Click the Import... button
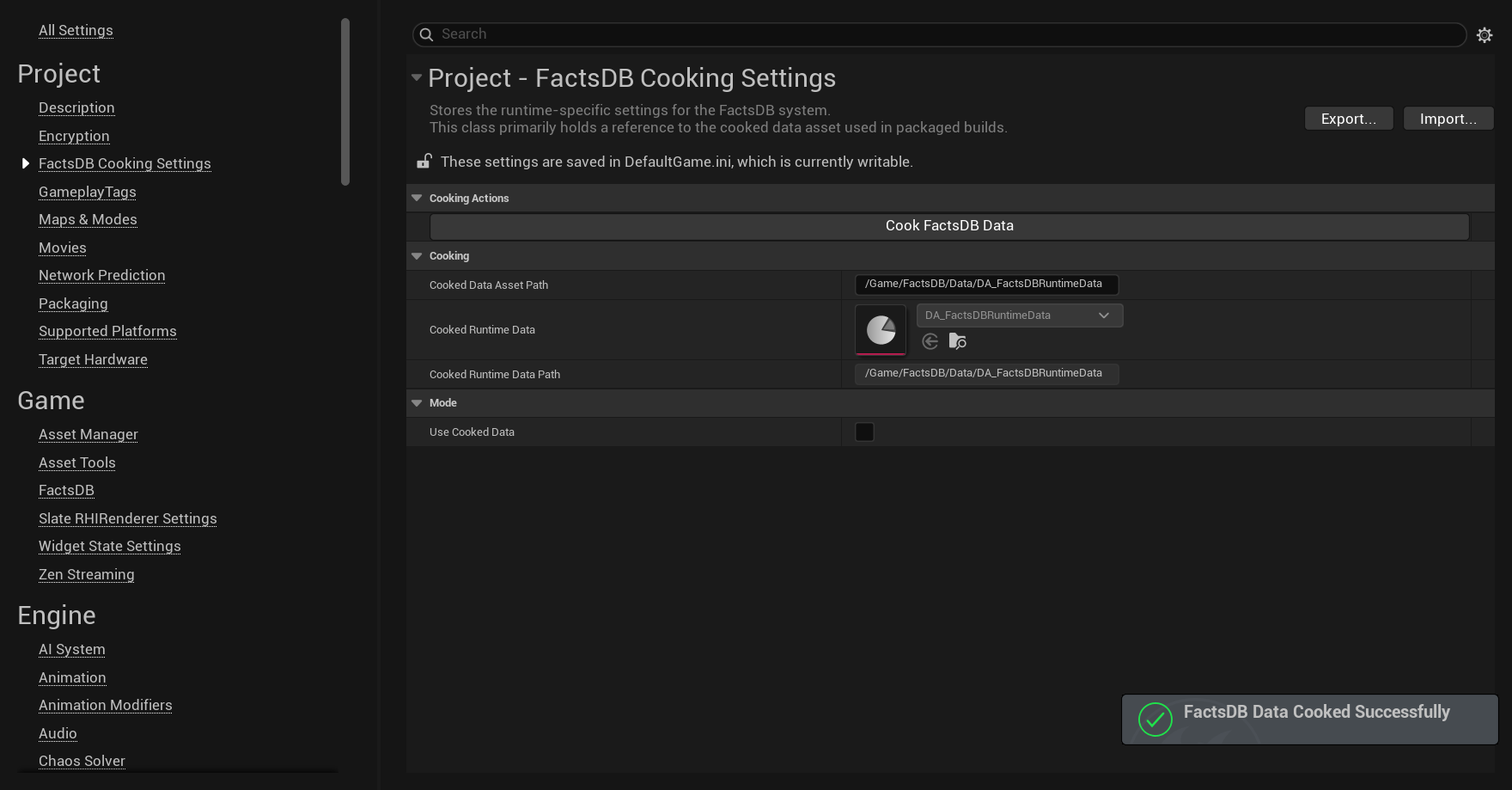Image resolution: width=1512 pixels, height=790 pixels. [x=1448, y=119]
